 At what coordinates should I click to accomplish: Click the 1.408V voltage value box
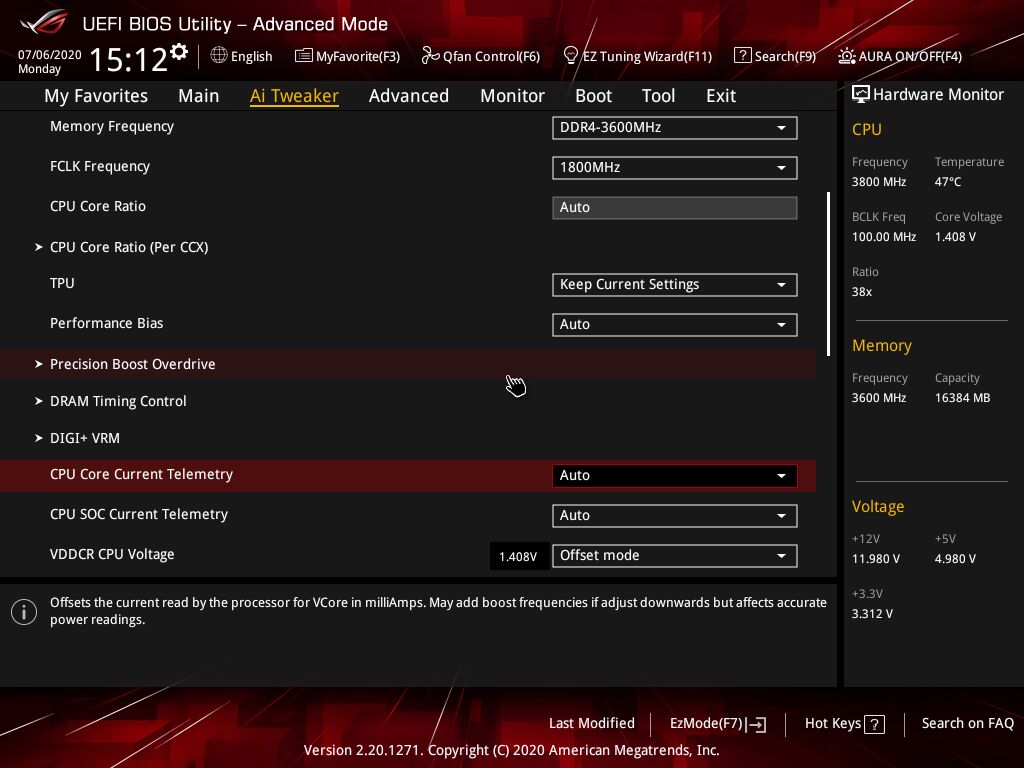click(x=519, y=556)
